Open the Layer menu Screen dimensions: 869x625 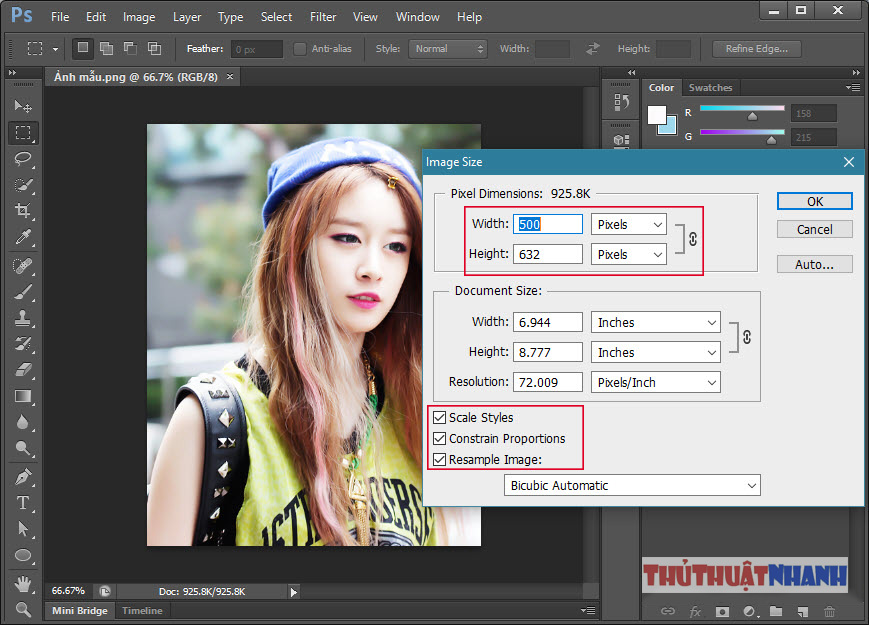click(187, 17)
